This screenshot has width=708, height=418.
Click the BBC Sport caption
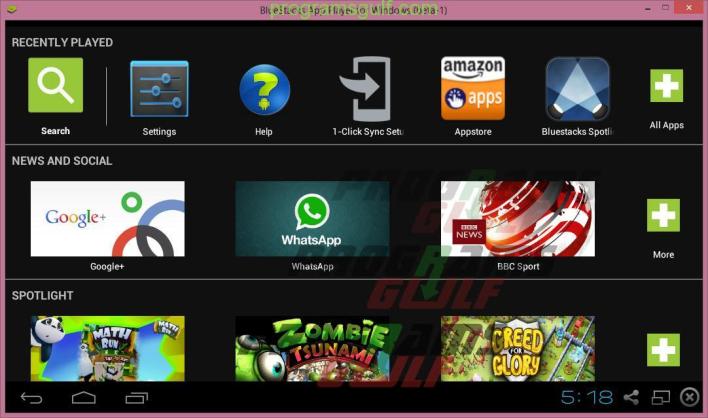518,266
